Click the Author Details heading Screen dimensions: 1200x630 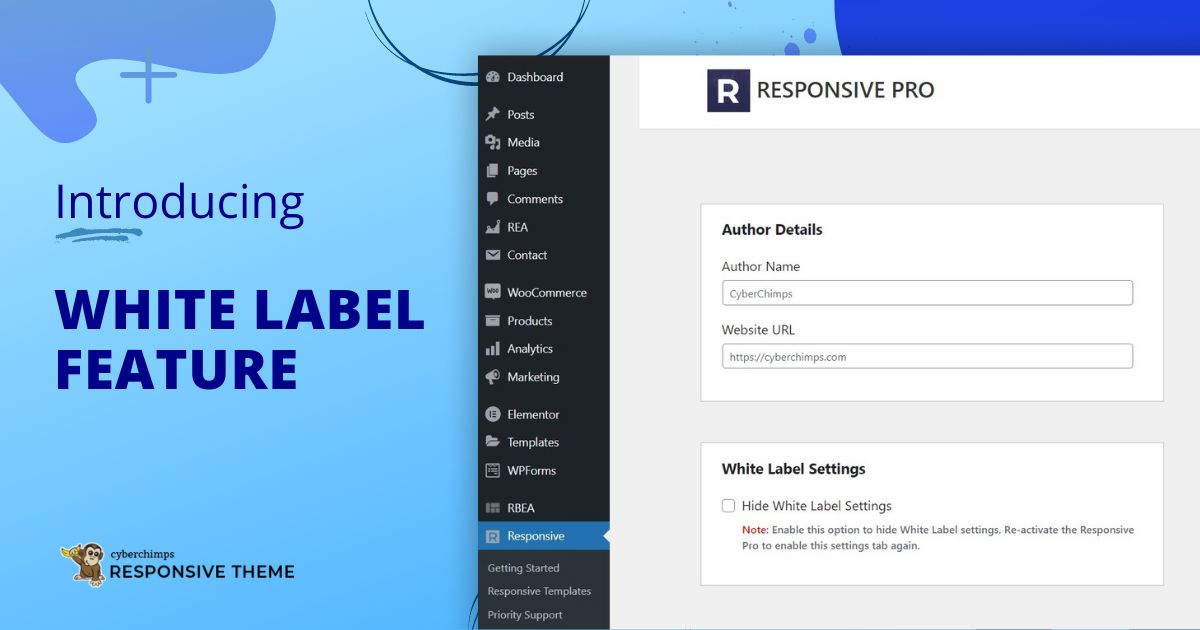[772, 230]
